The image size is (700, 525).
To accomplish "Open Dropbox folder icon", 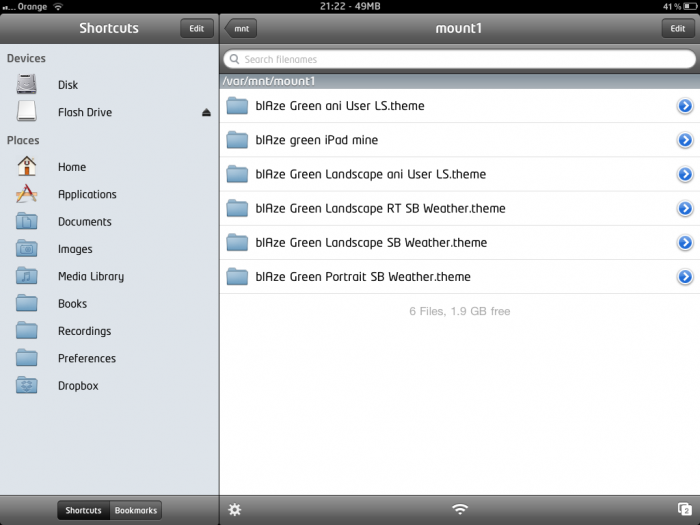I will click(x=26, y=385).
